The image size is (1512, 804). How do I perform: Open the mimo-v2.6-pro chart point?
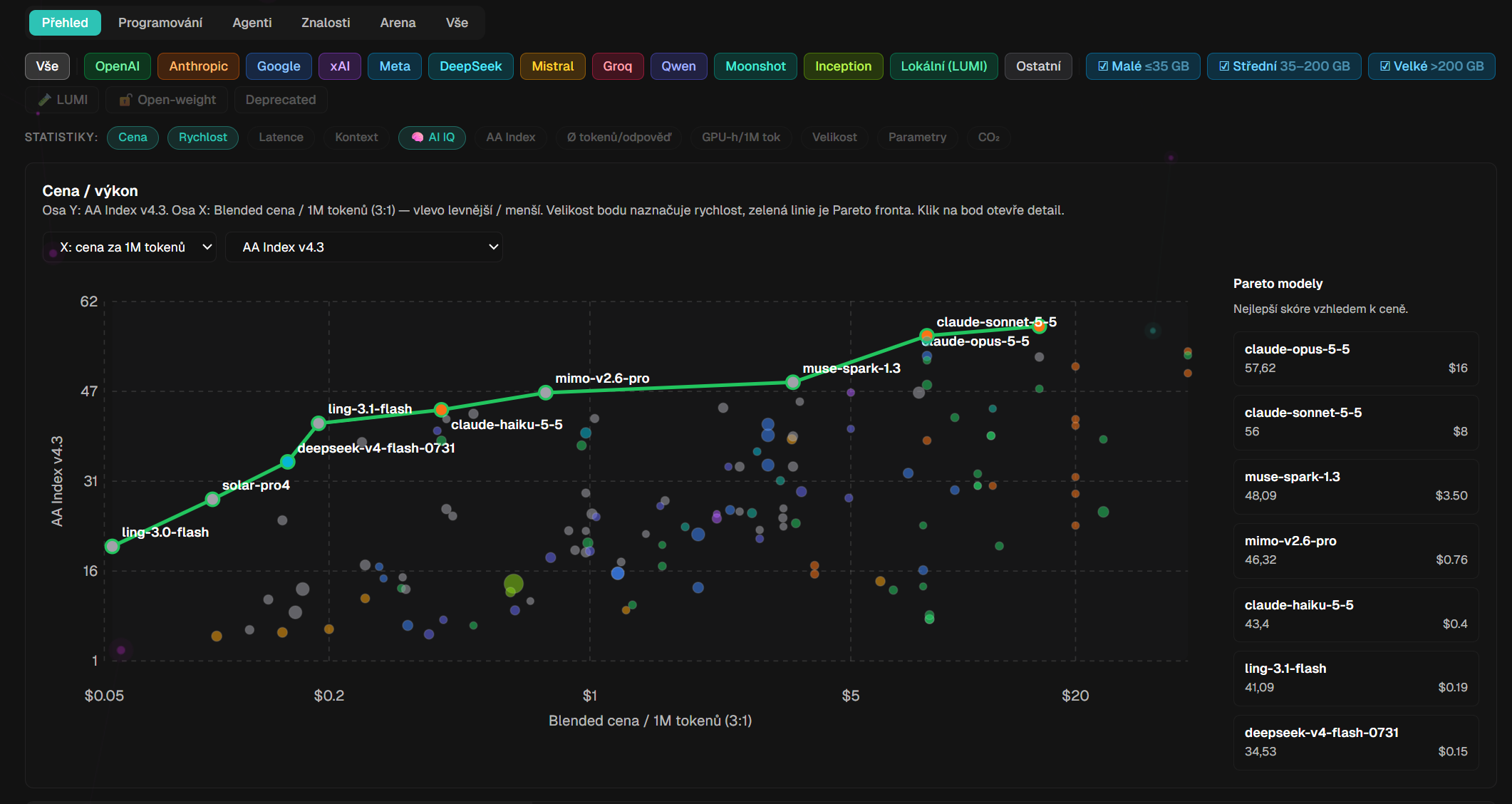(546, 392)
